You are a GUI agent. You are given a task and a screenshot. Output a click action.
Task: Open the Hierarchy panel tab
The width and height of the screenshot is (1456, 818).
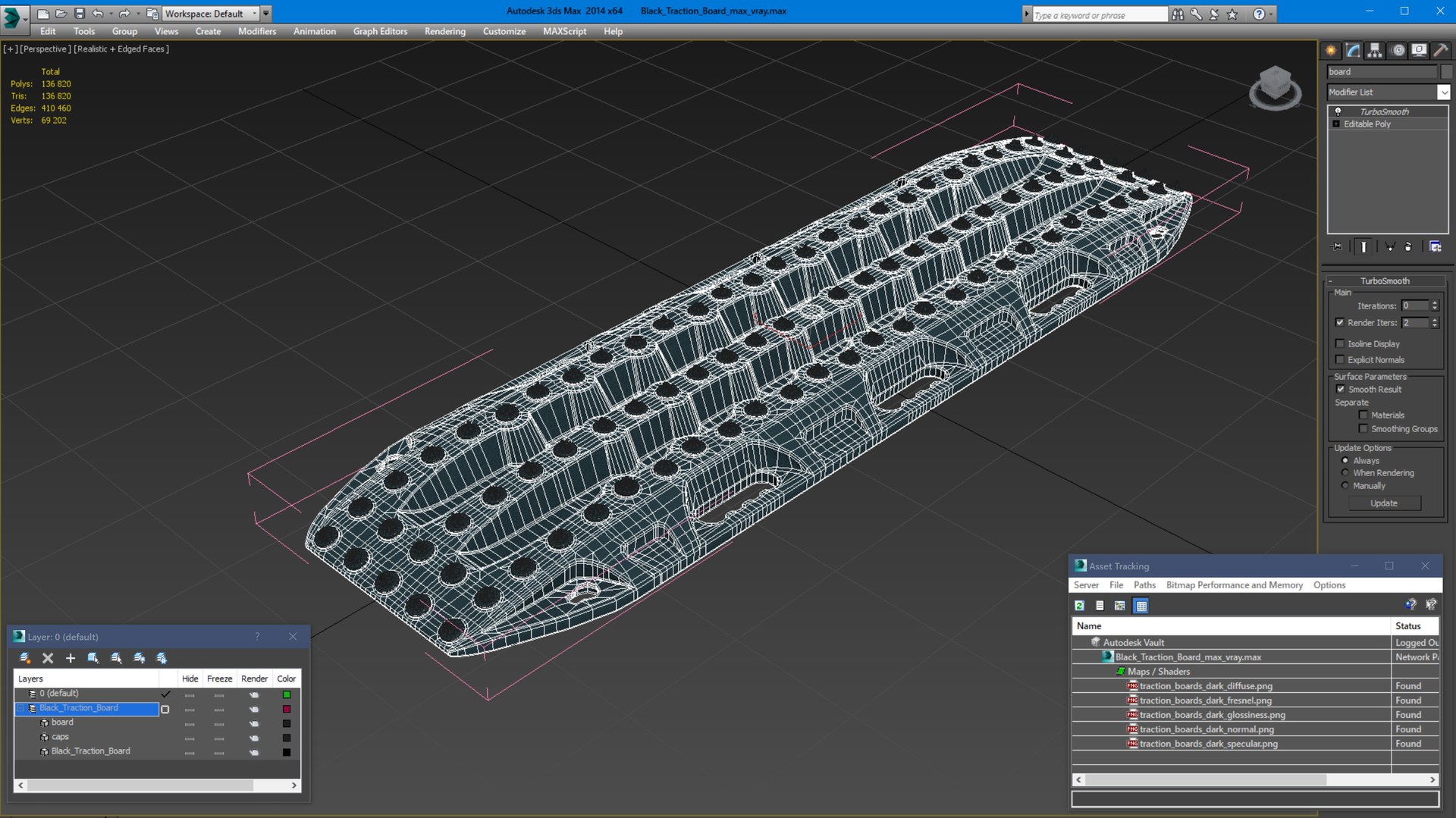tap(1375, 50)
